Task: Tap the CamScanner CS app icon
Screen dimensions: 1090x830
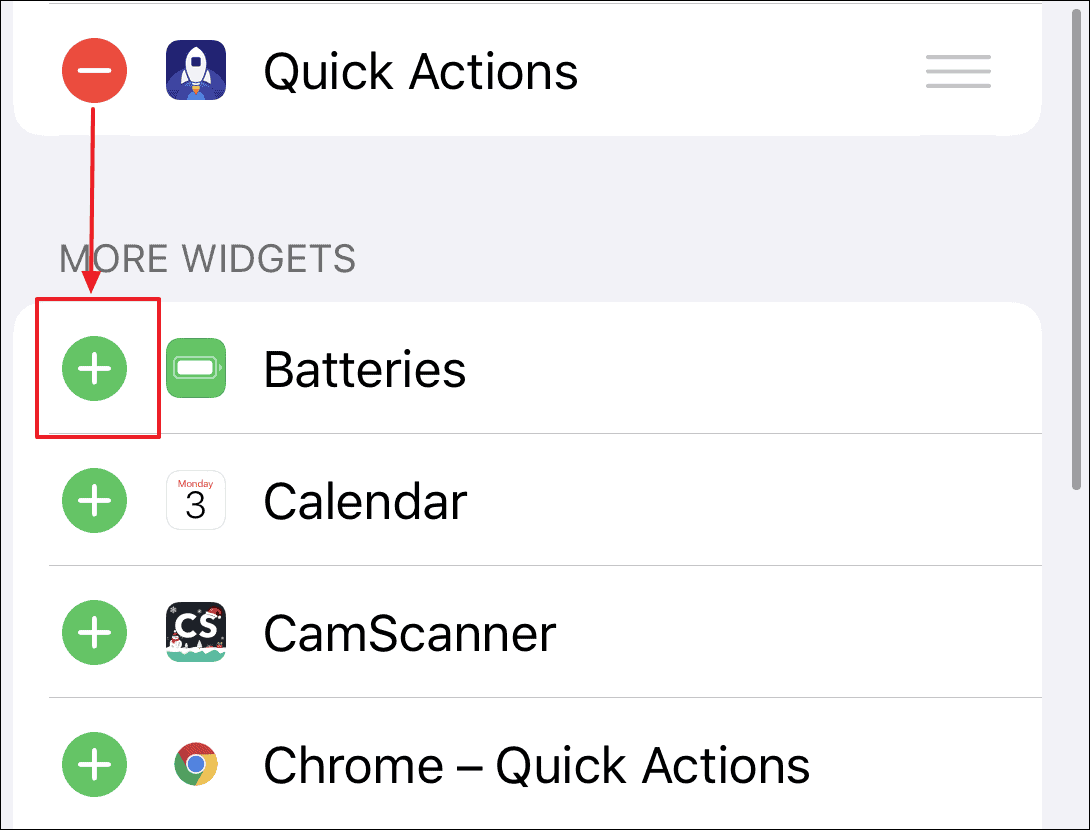Action: 196,633
